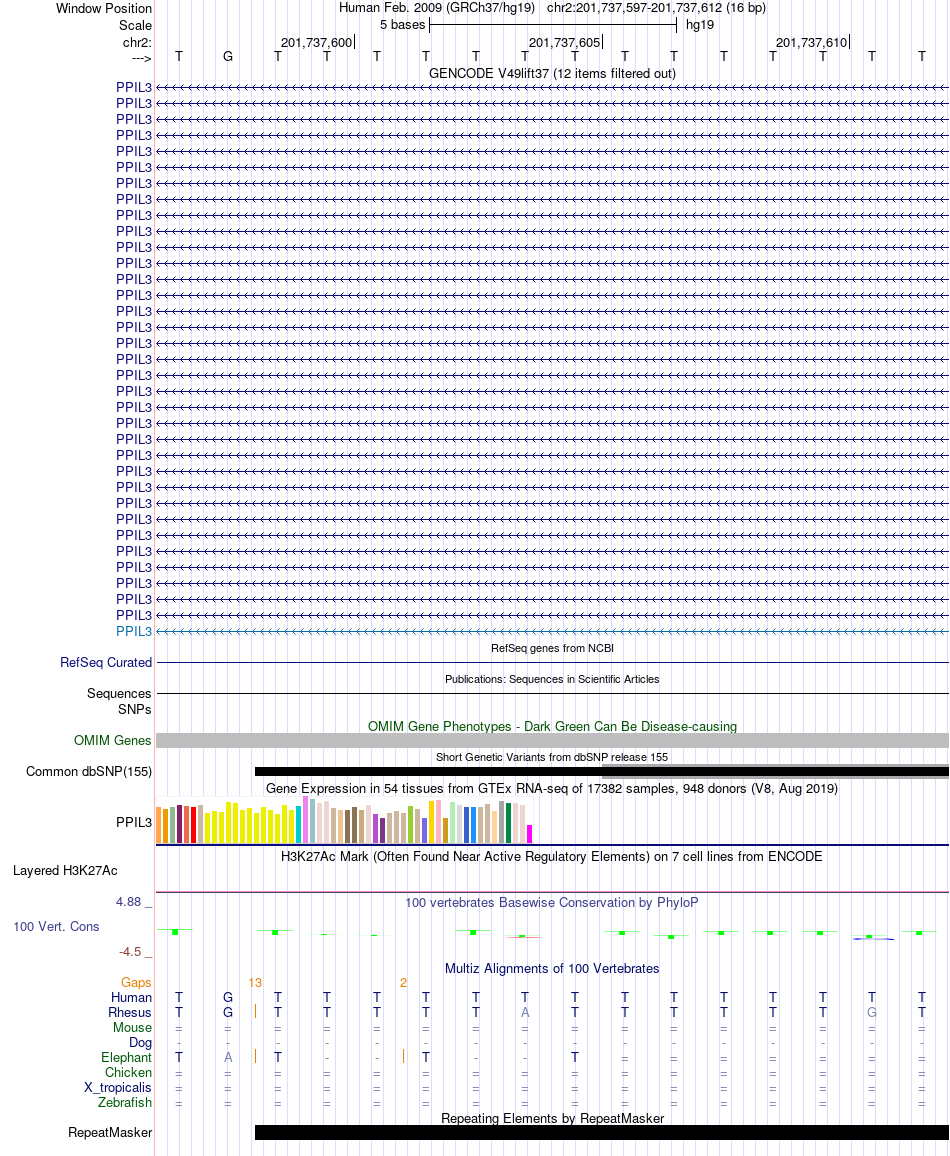Click the magenta bar in the GTEx chart

[x=529, y=834]
